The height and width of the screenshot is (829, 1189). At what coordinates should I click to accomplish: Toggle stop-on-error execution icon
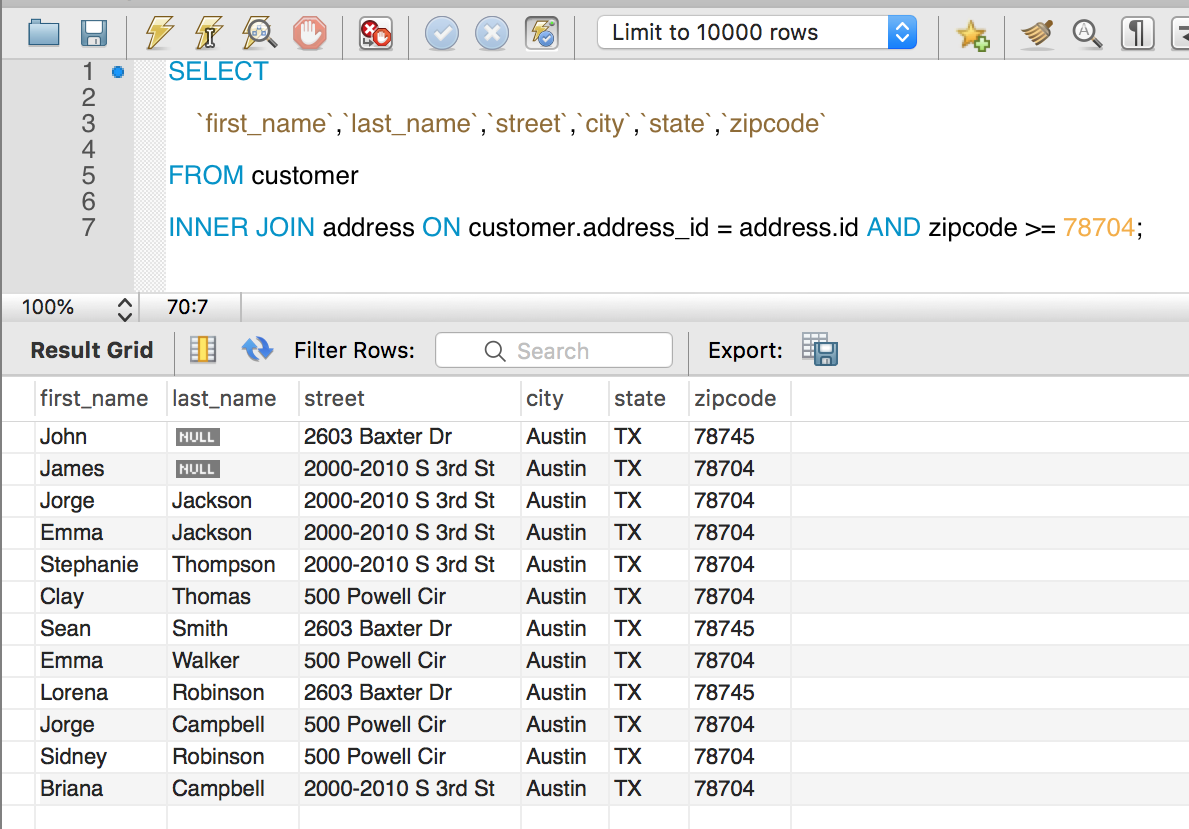point(375,33)
